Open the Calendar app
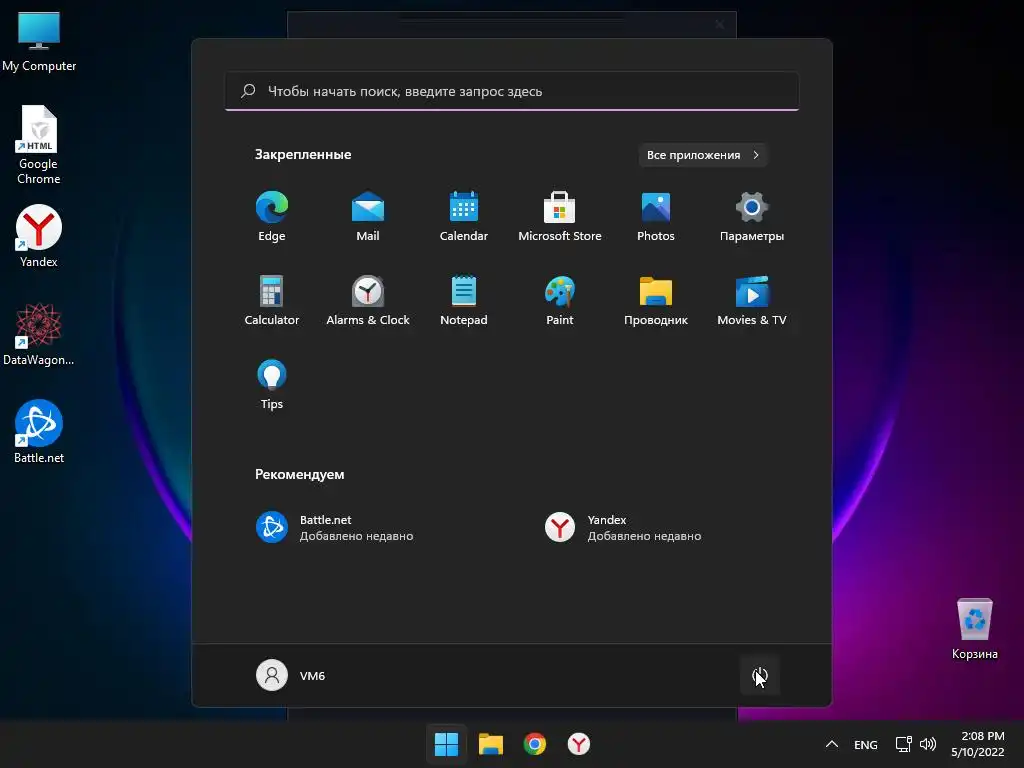This screenshot has width=1024, height=768. click(464, 217)
